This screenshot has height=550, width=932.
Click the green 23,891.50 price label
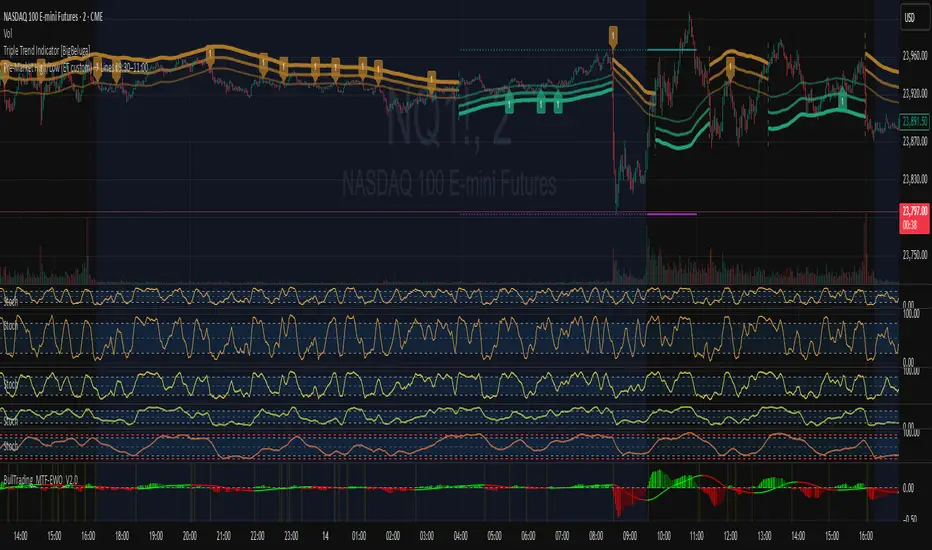[914, 121]
